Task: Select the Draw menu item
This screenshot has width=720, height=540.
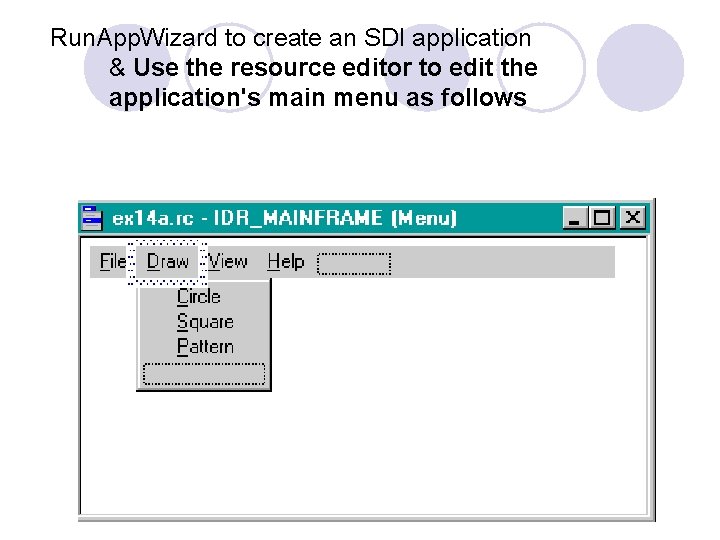Action: tap(168, 262)
